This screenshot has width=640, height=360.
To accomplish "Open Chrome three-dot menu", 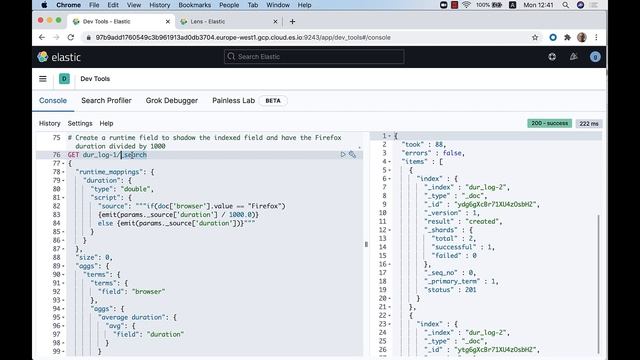I will tap(596, 37).
